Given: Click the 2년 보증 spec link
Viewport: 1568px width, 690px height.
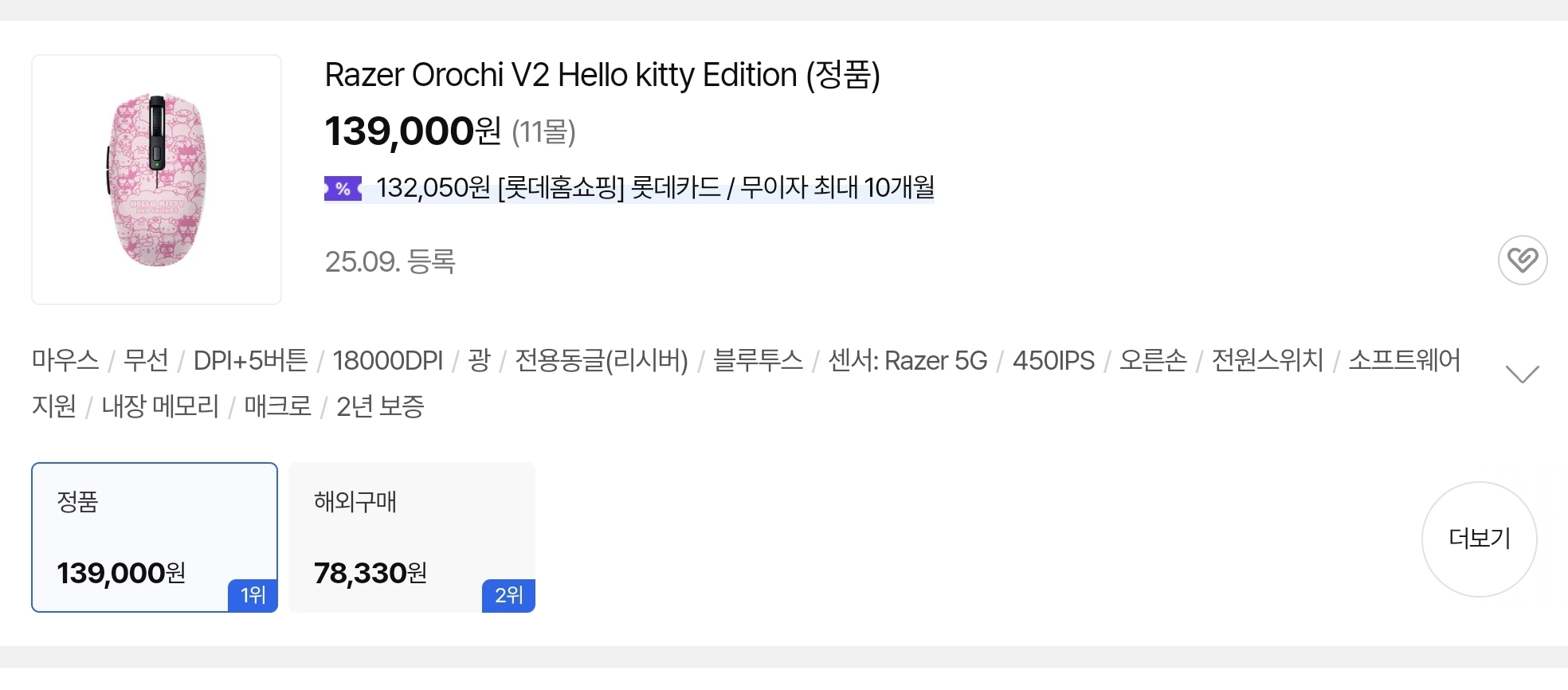Looking at the screenshot, I should tap(380, 406).
